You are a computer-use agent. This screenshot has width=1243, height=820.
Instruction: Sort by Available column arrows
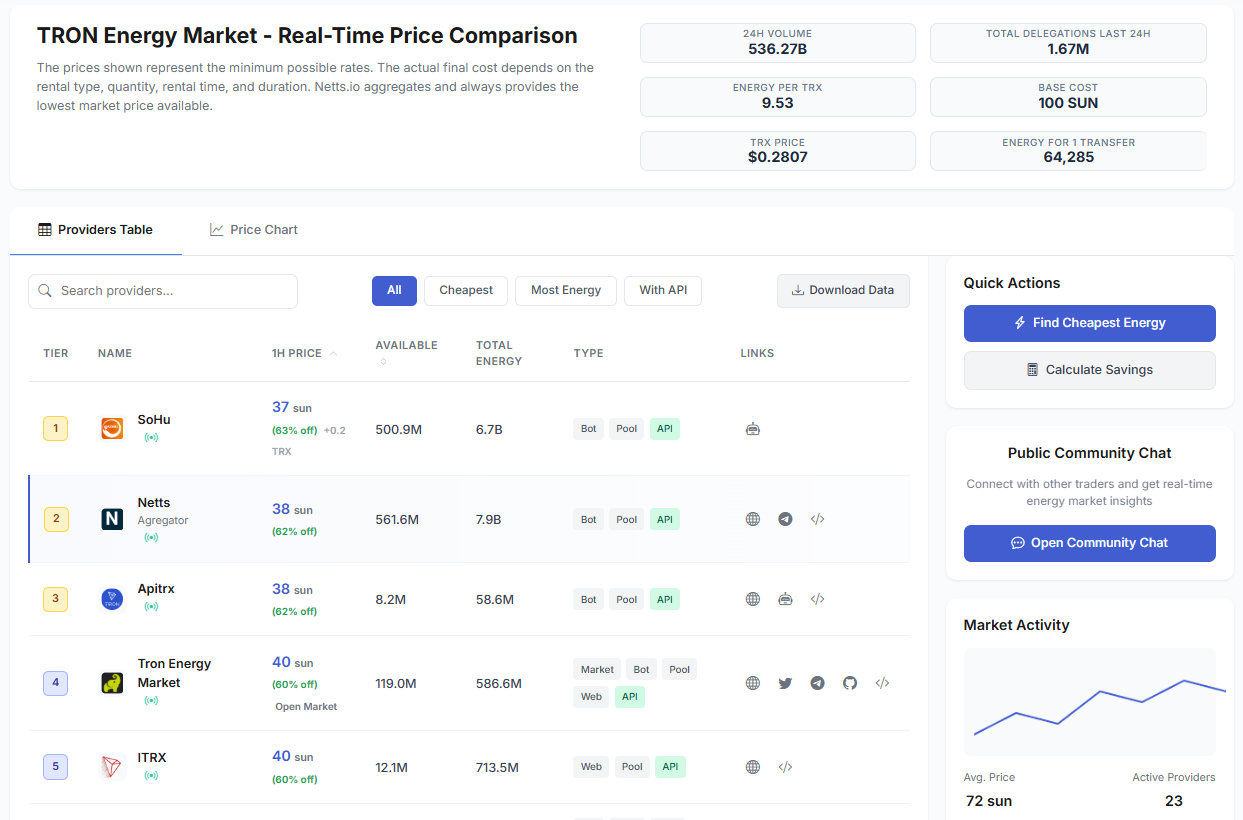point(381,361)
